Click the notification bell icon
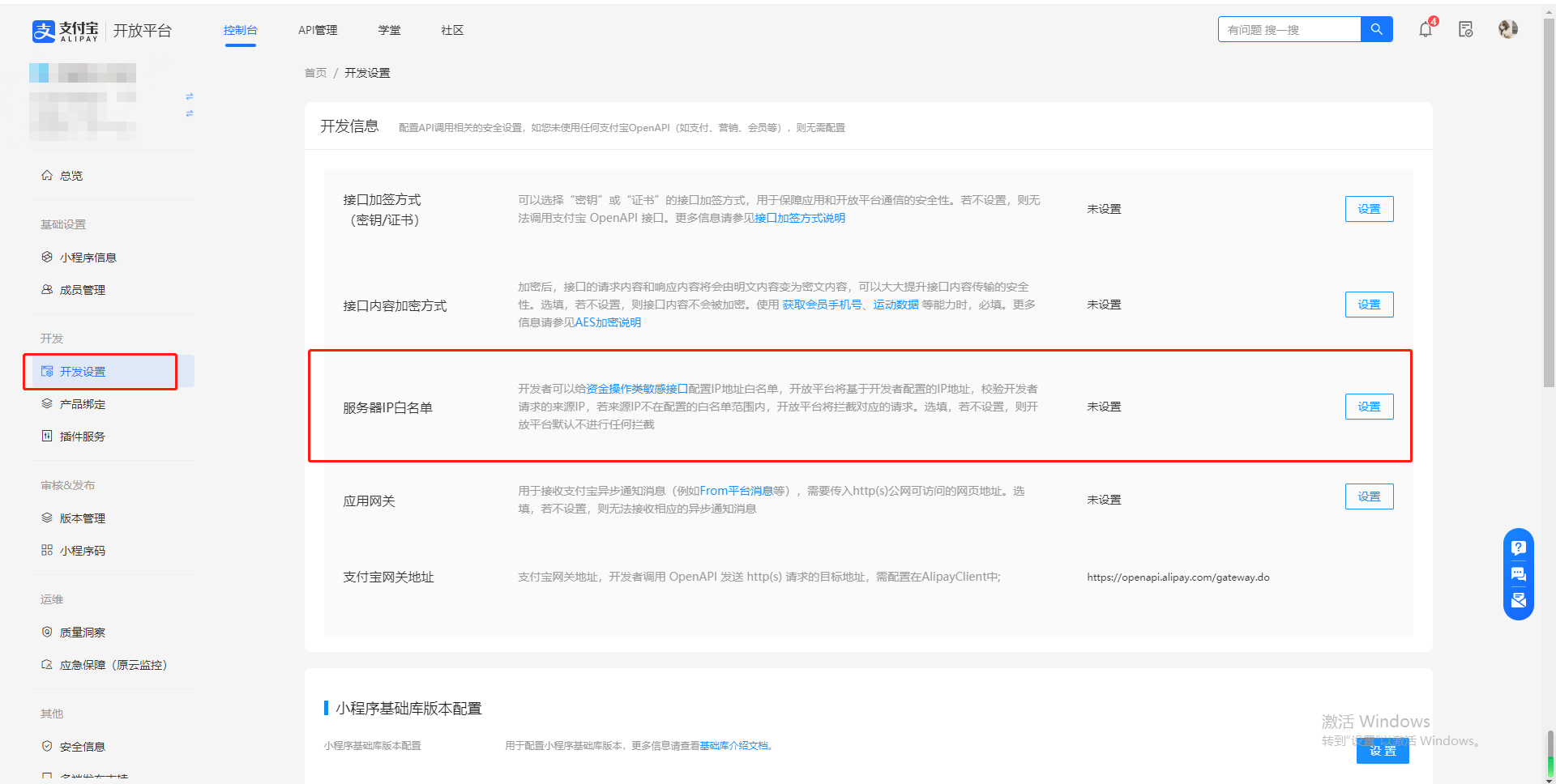Screen dimensions: 1556x784 1425,30
